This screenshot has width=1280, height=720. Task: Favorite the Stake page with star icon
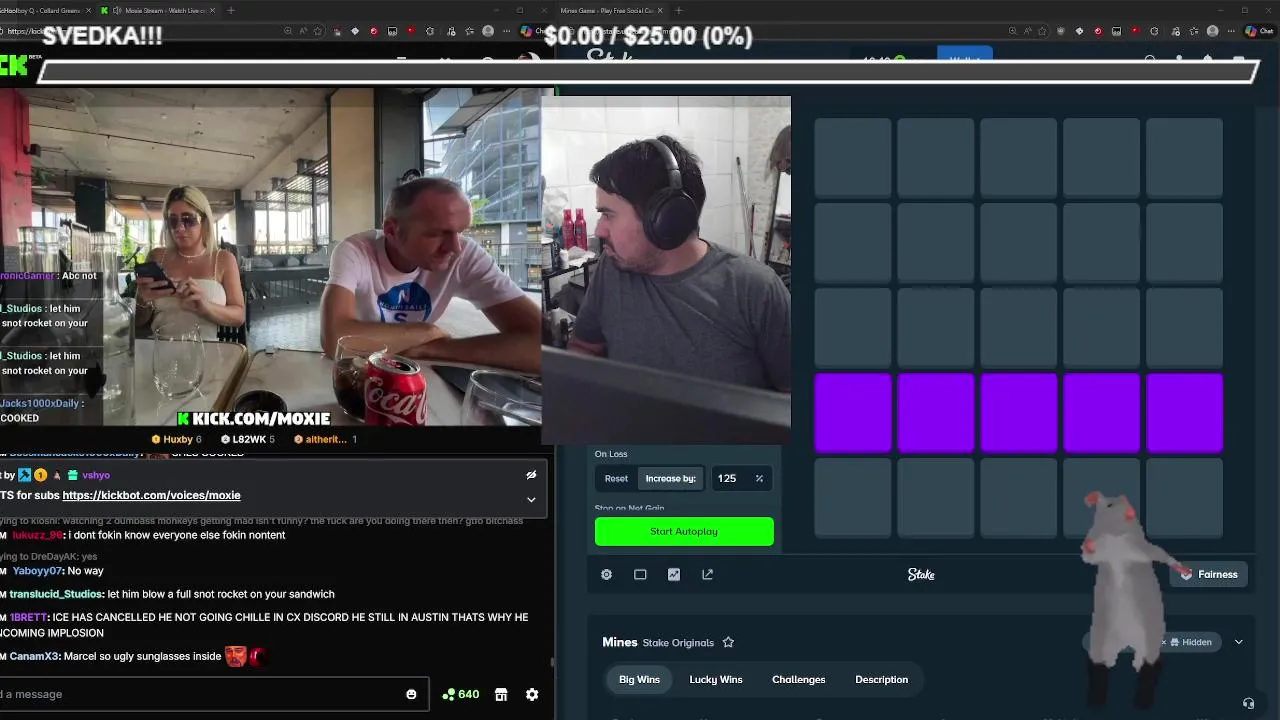tap(1042, 31)
